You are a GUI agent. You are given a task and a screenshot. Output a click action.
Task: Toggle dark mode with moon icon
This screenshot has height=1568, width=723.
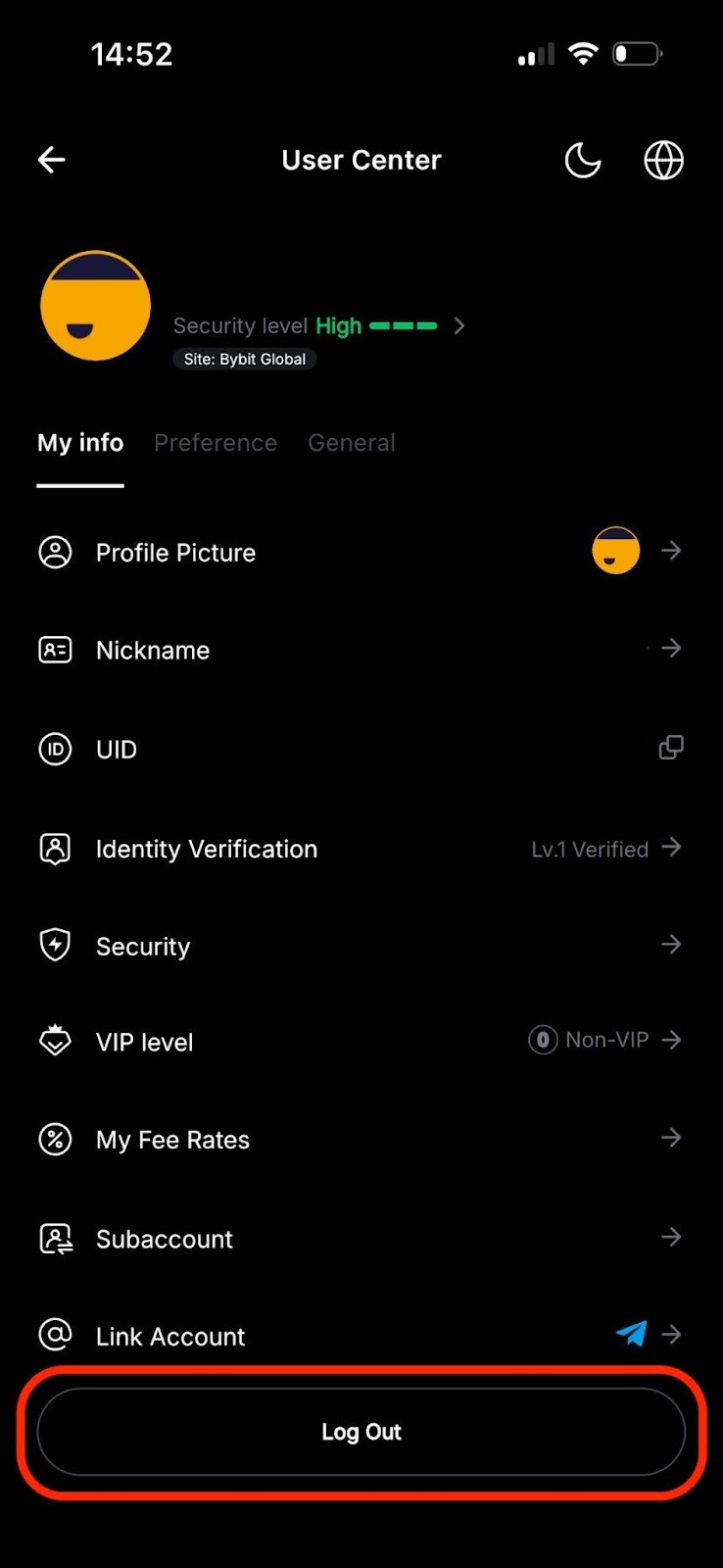583,160
